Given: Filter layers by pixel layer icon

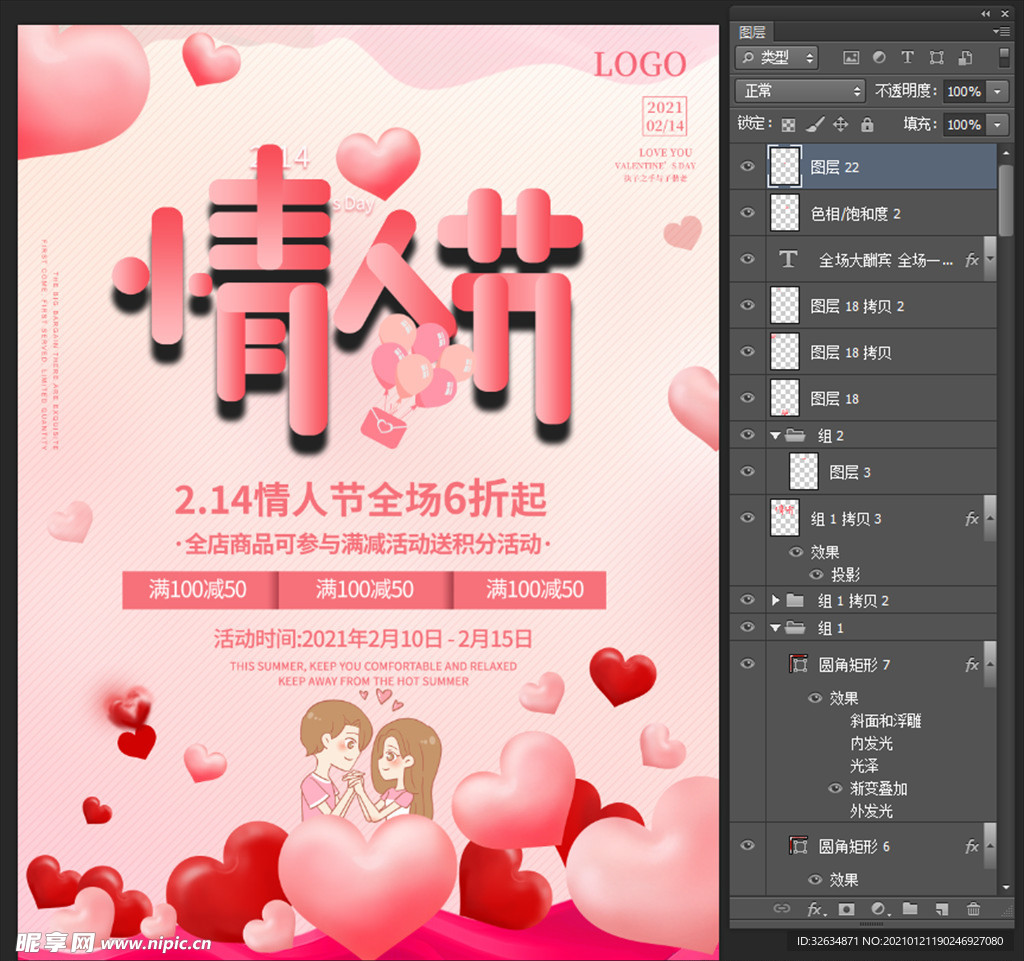Looking at the screenshot, I should pyautogui.click(x=851, y=58).
